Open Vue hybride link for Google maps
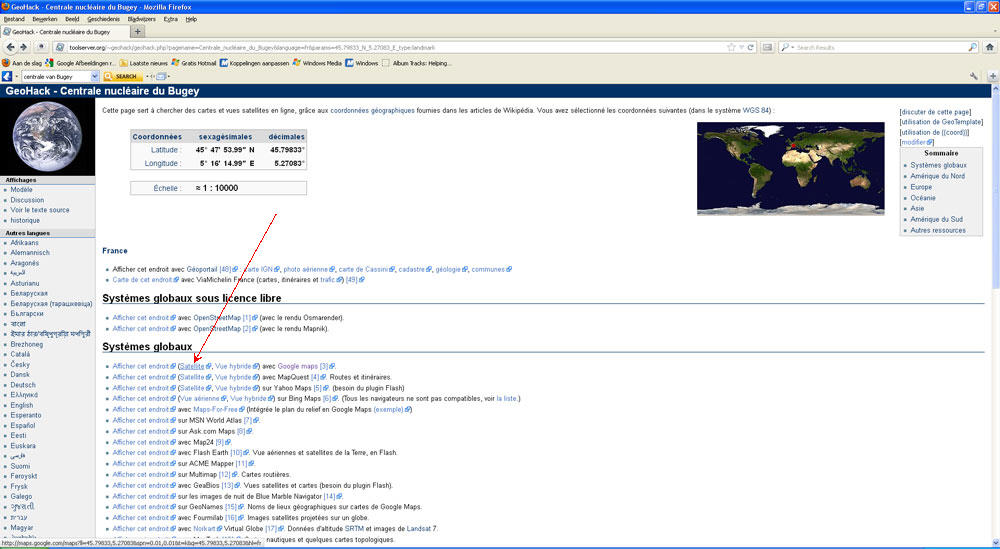This screenshot has height=549, width=1000. (233, 367)
